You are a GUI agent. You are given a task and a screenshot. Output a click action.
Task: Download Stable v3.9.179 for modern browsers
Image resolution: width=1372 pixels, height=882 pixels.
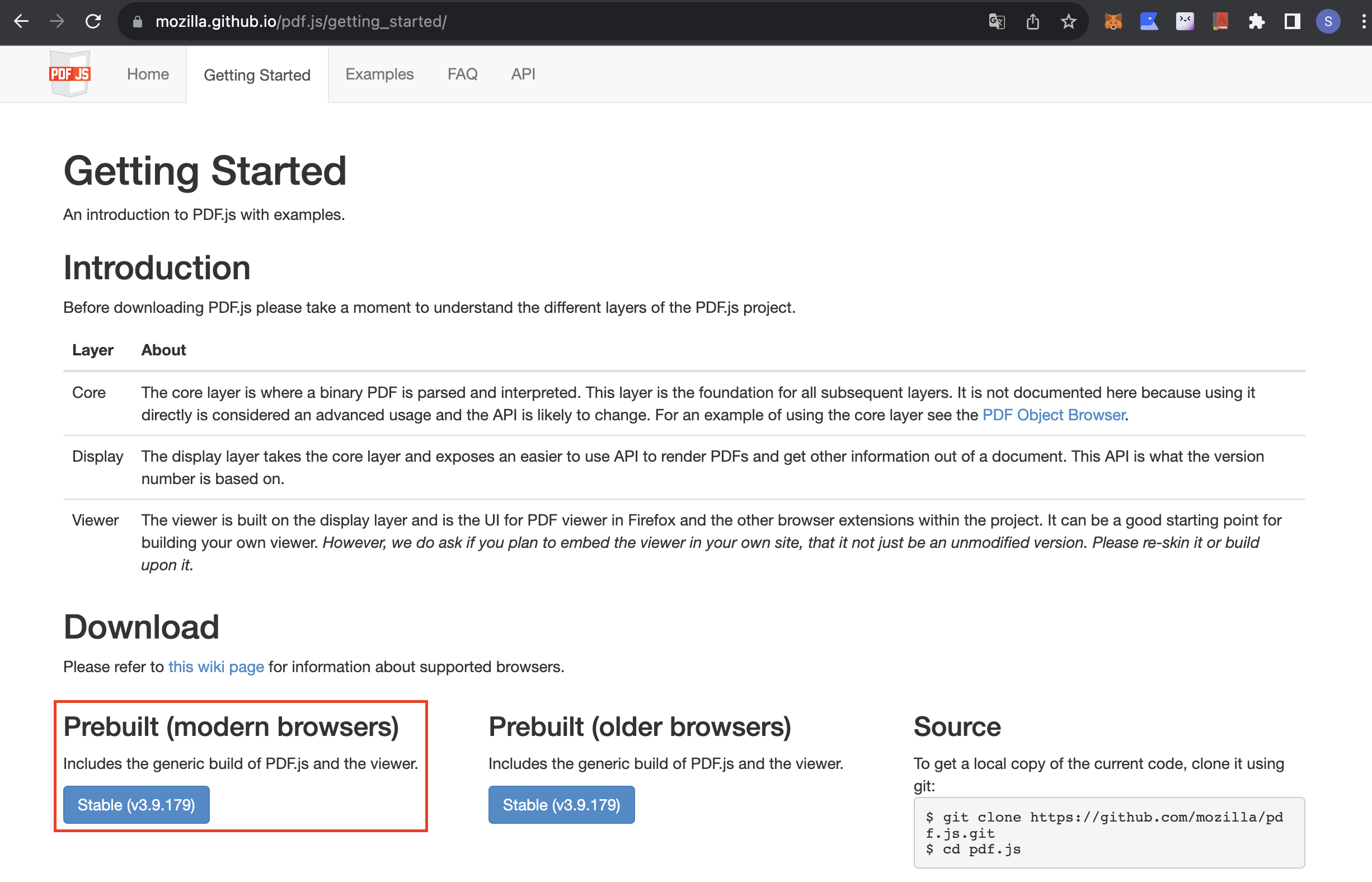(x=137, y=805)
